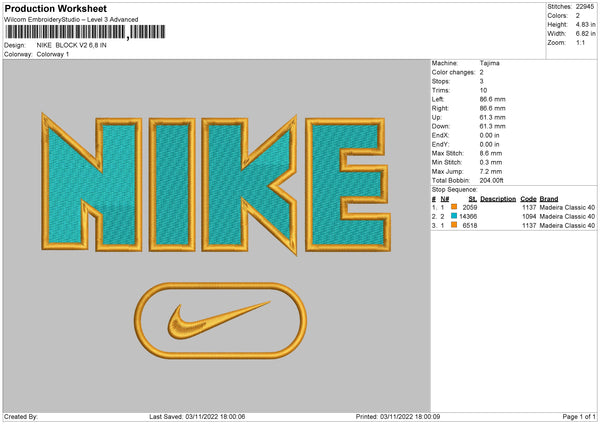Image resolution: width=600 pixels, height=424 pixels.
Task: Click the 'Stops:' label
Action: point(441,81)
